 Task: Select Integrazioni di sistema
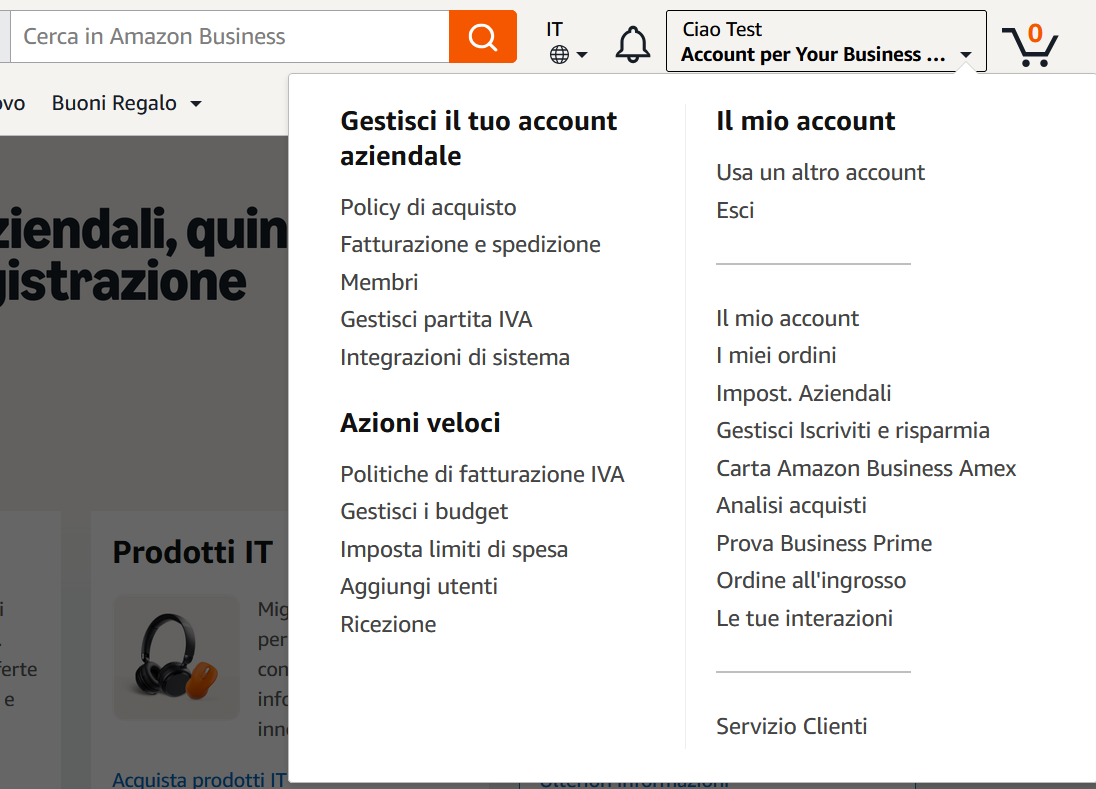tap(455, 357)
